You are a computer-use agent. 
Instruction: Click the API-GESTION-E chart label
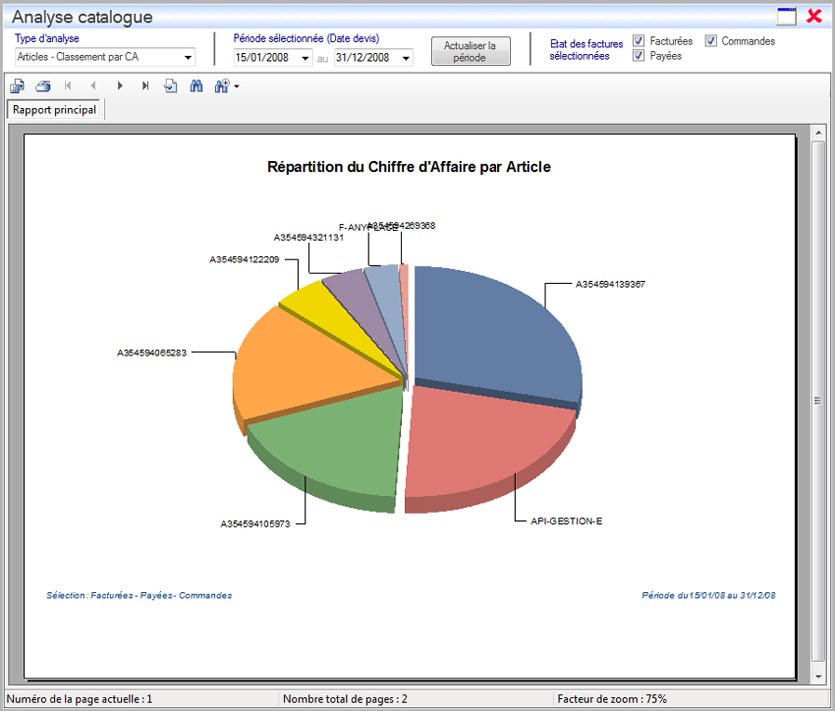[x=566, y=521]
